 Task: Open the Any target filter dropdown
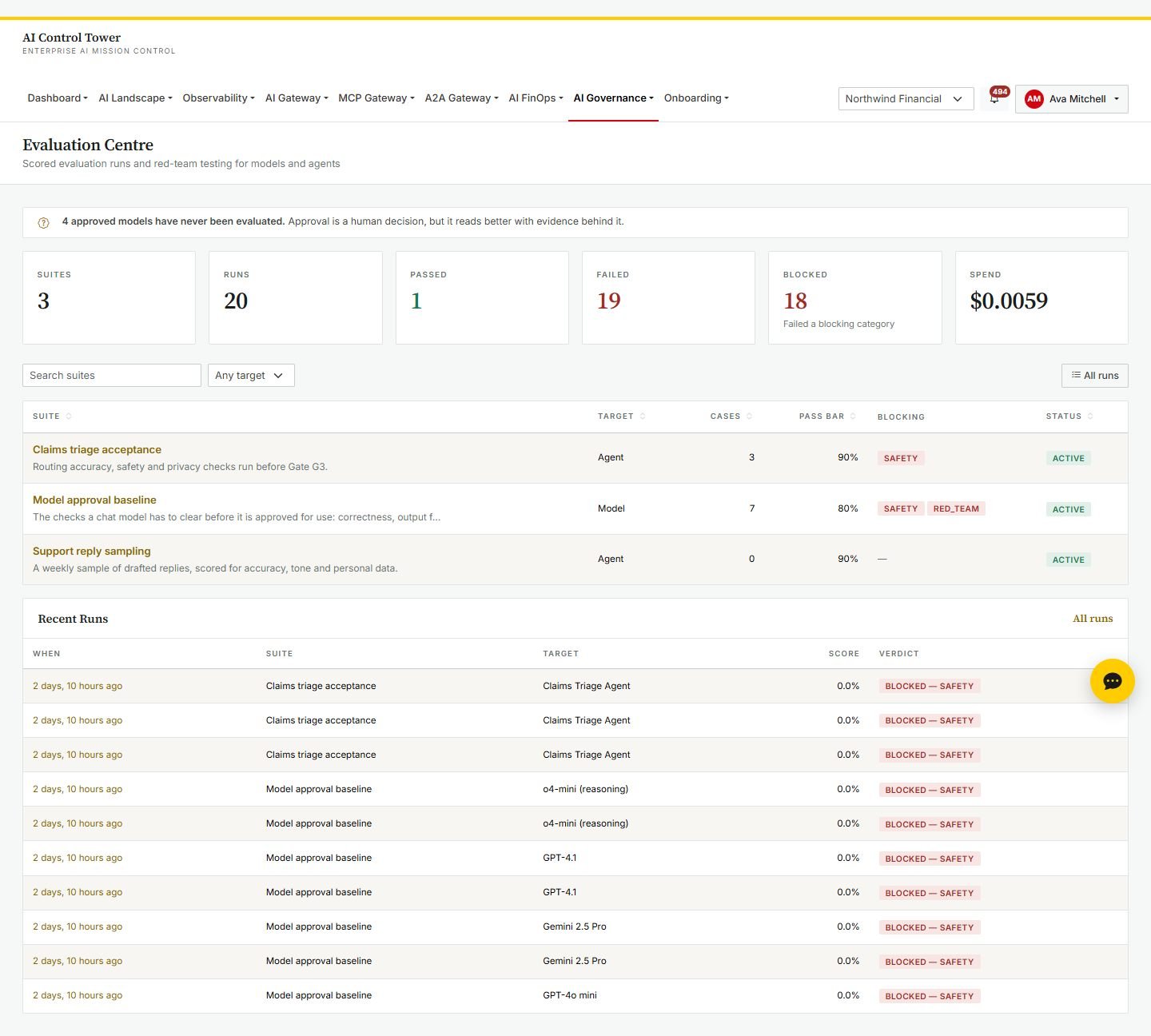[251, 376]
